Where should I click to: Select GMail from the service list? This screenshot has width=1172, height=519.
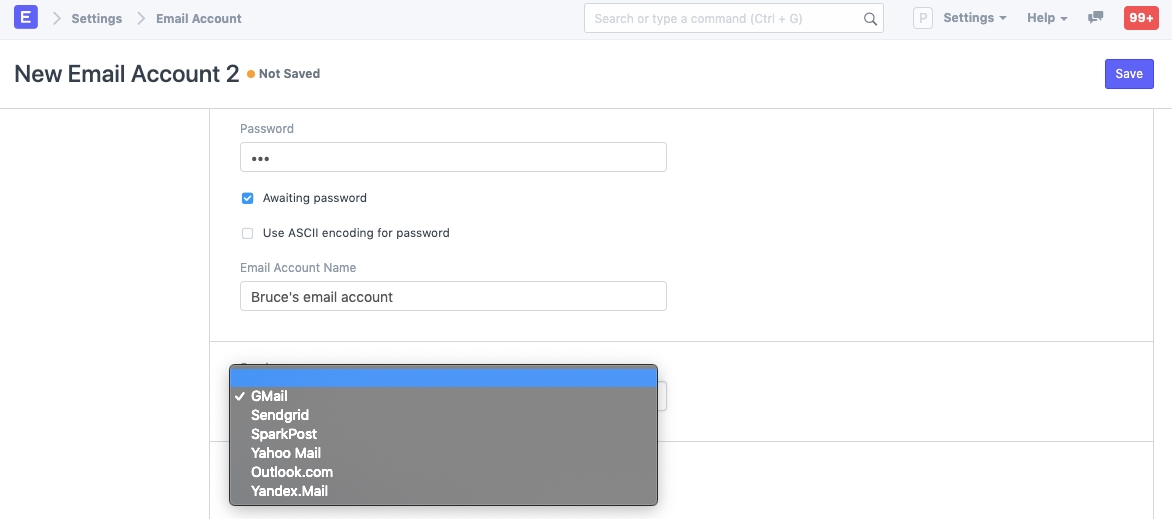270,396
